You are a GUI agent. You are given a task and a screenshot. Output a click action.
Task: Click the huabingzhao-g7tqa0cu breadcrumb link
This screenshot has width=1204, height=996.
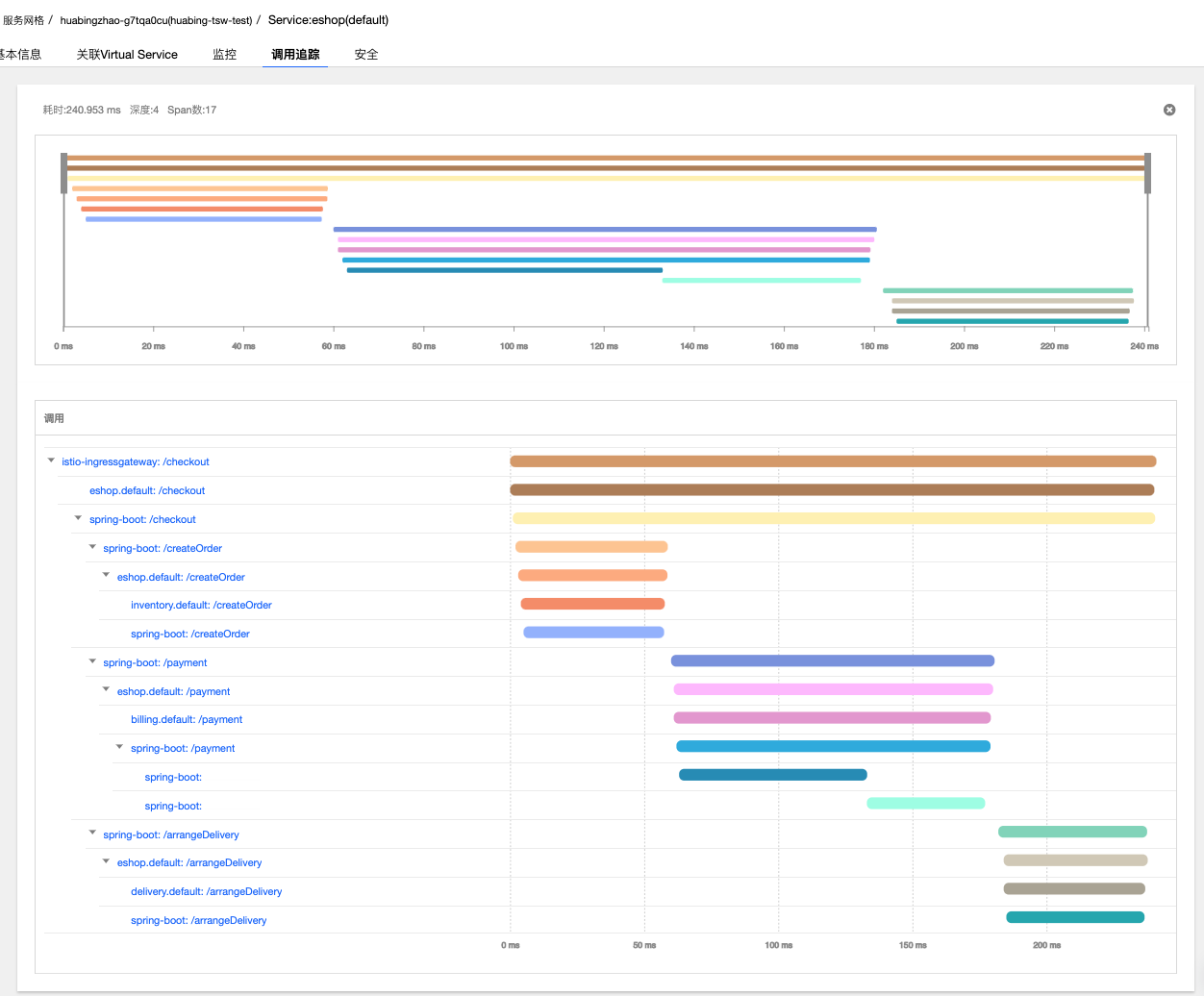[x=156, y=20]
